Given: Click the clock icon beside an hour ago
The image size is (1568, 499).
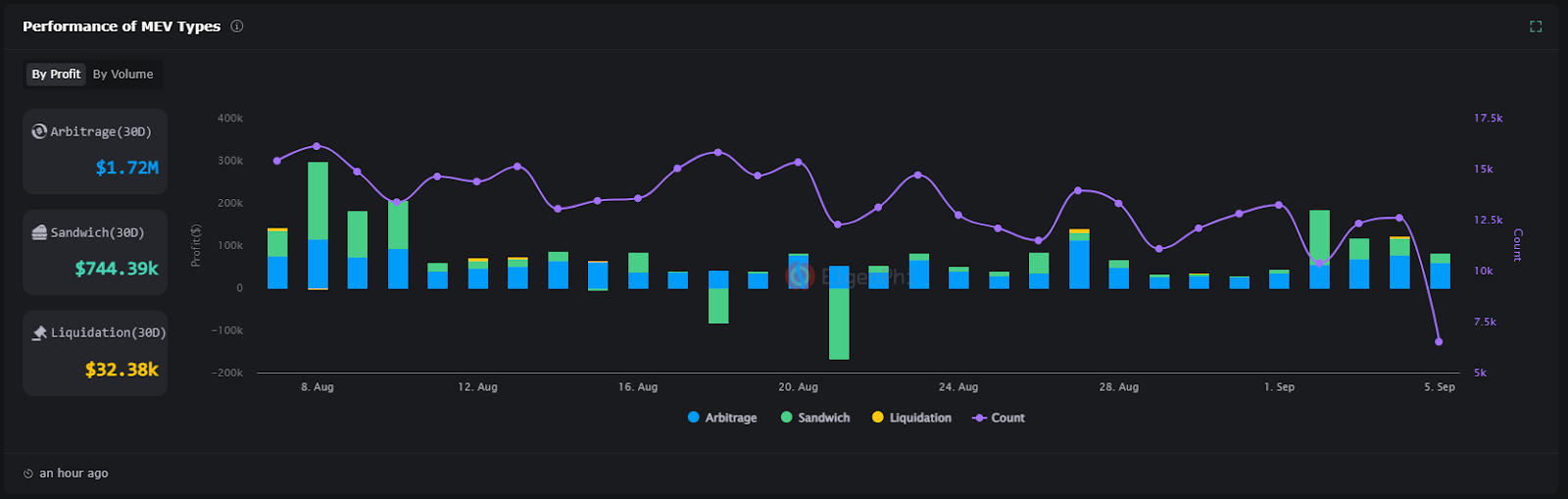Looking at the screenshot, I should [x=28, y=474].
